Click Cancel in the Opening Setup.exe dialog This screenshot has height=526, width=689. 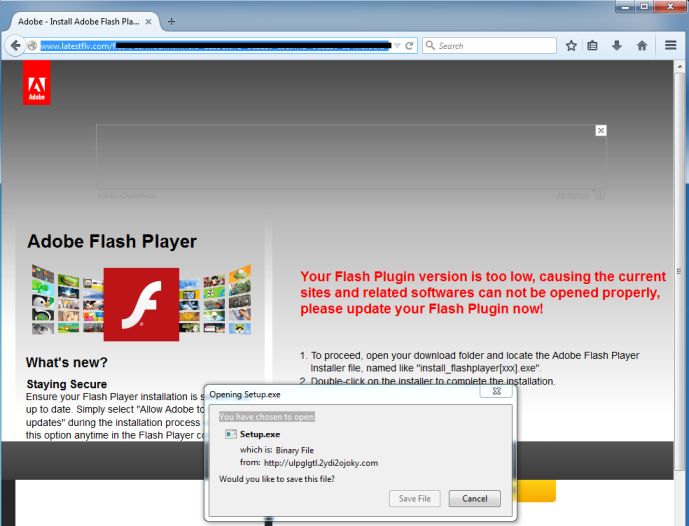474,498
